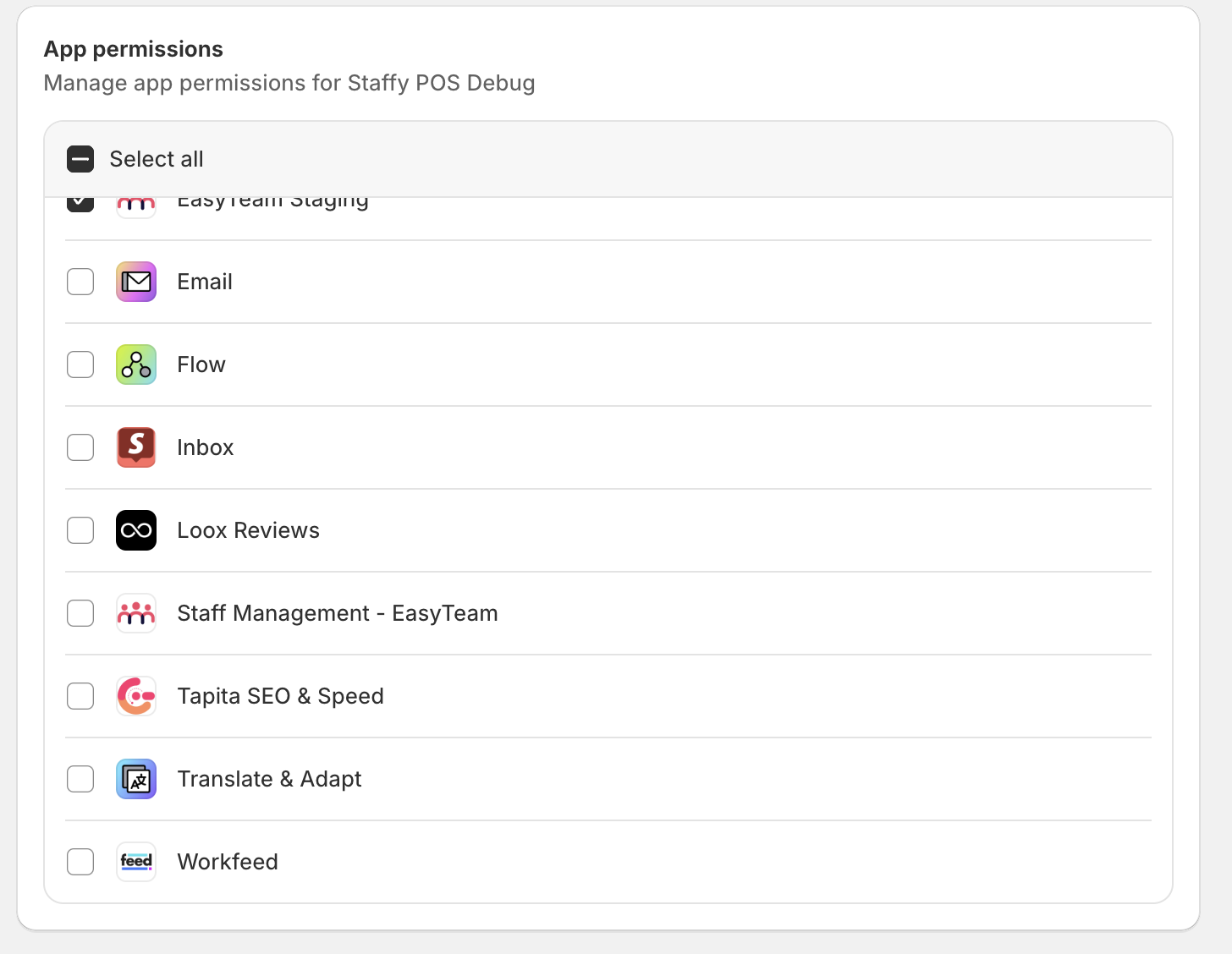Click the Staff Management EasyTeam people icon
This screenshot has height=954, width=1232.
136,613
